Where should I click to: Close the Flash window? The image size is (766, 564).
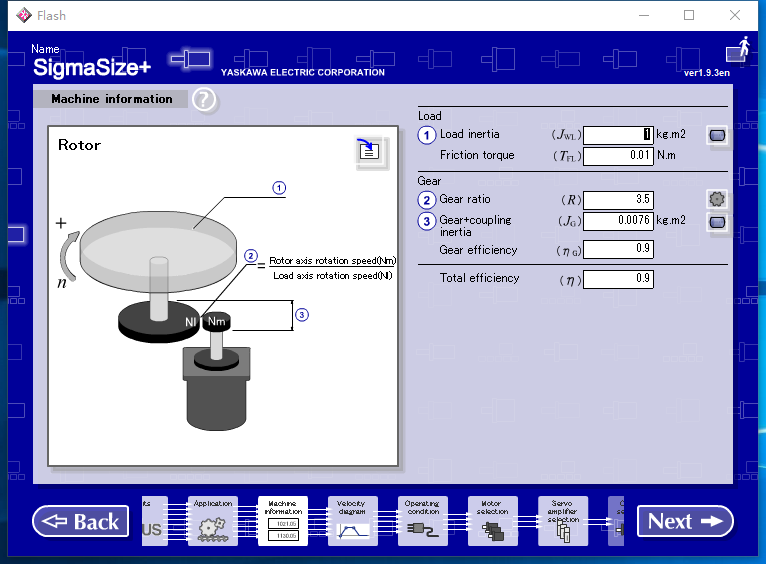pos(735,15)
